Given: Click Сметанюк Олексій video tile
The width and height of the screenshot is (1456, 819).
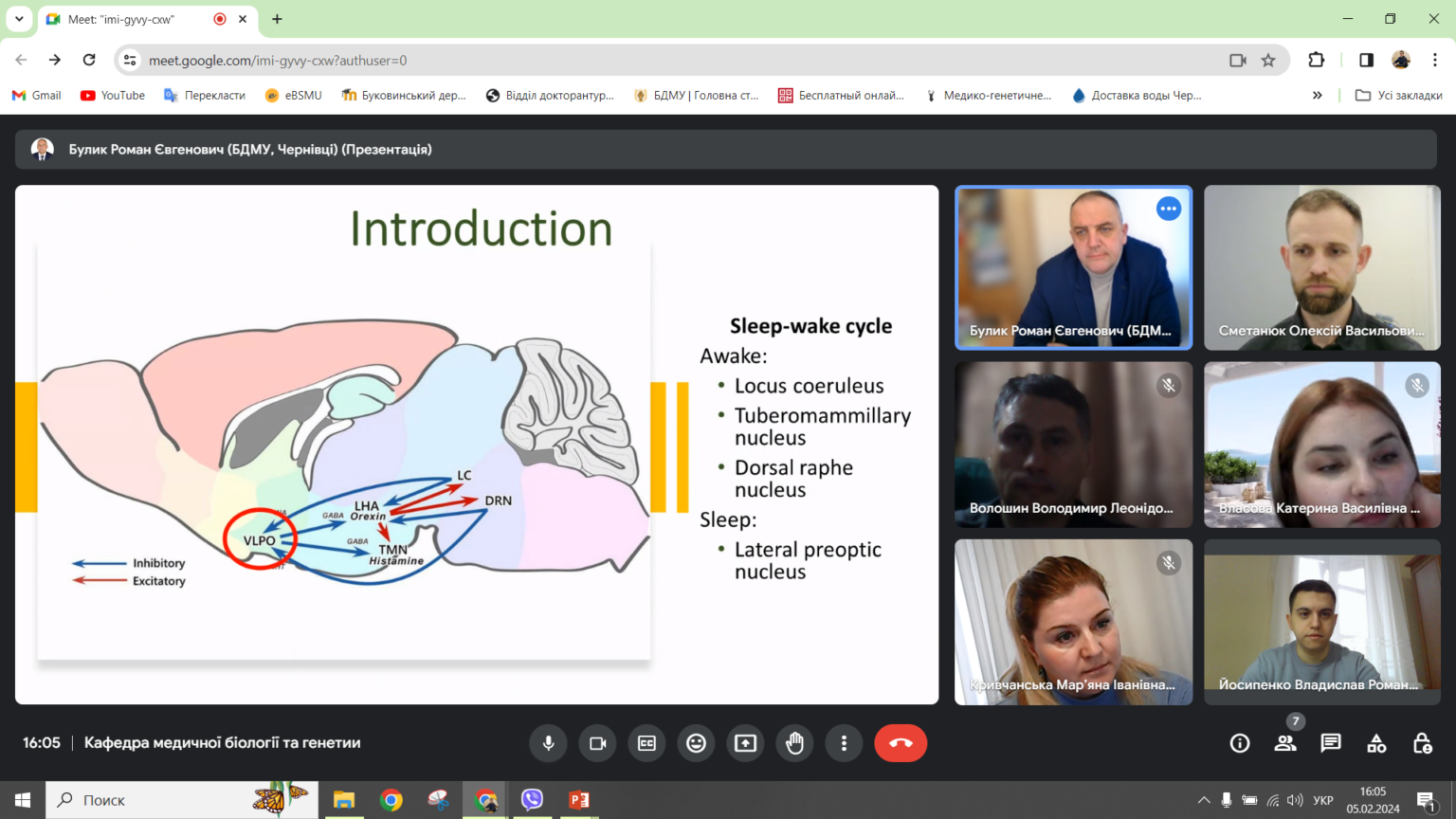Looking at the screenshot, I should [1321, 267].
